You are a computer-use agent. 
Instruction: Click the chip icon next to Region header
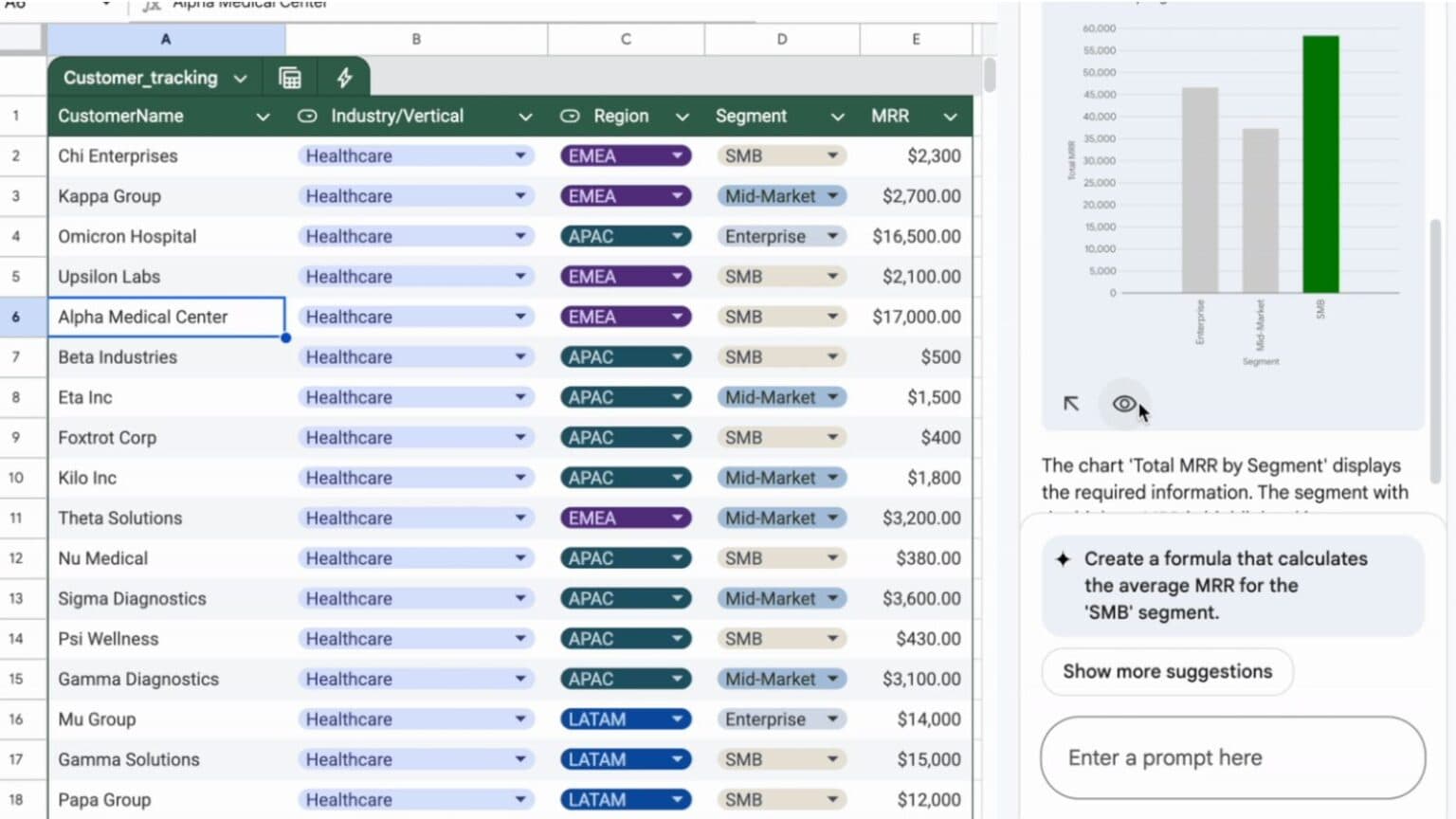(570, 116)
